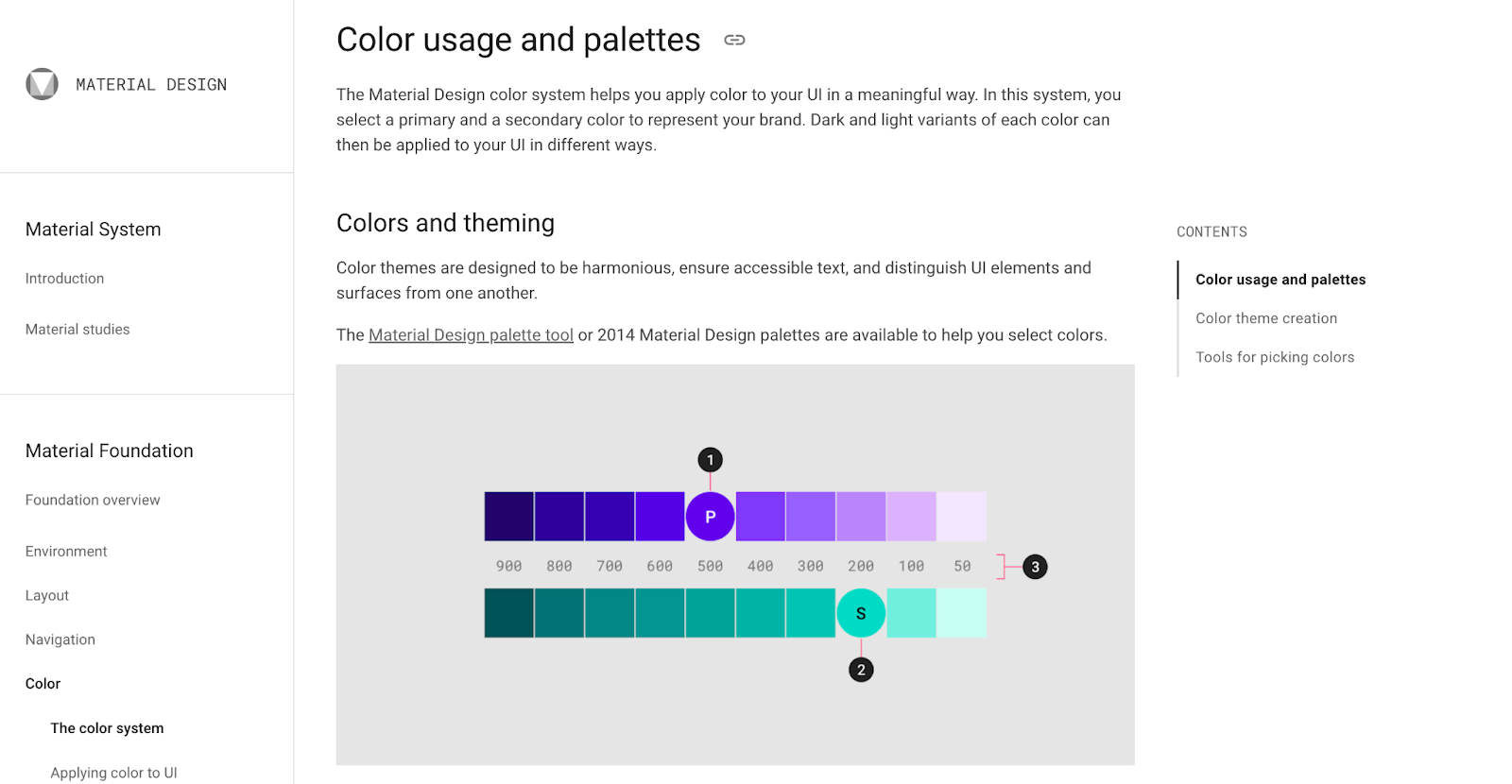This screenshot has height=784, width=1512.
Task: Expand the Layout nav section
Action: tap(47, 596)
